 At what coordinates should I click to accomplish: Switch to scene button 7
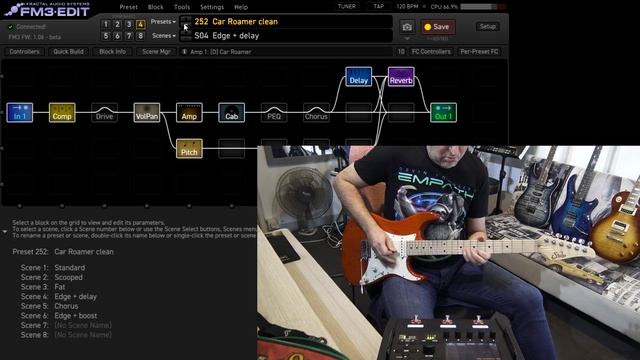pos(129,36)
